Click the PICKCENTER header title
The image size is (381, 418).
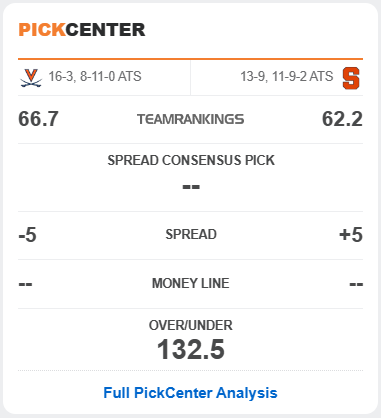coord(82,30)
